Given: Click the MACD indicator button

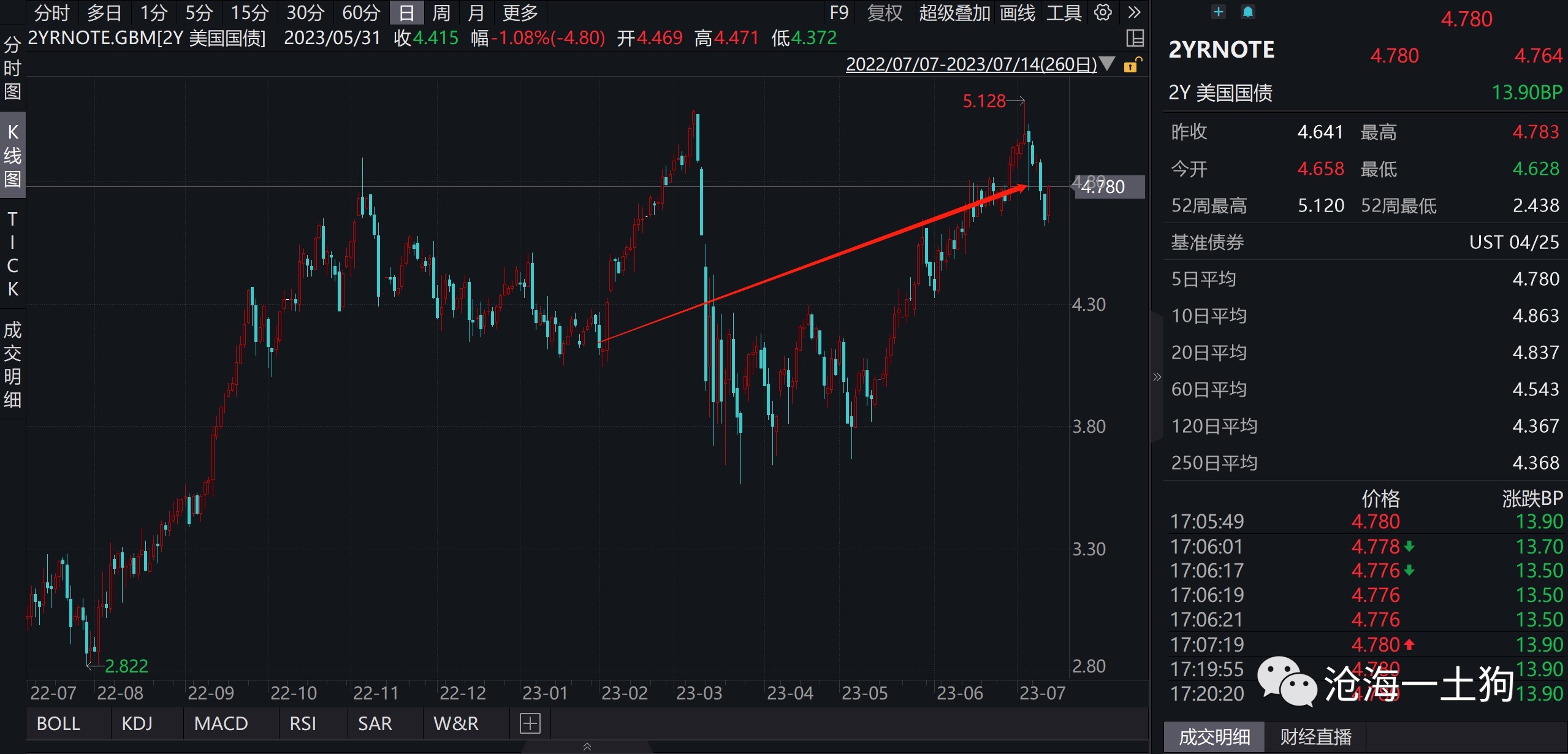Looking at the screenshot, I should coord(221,723).
